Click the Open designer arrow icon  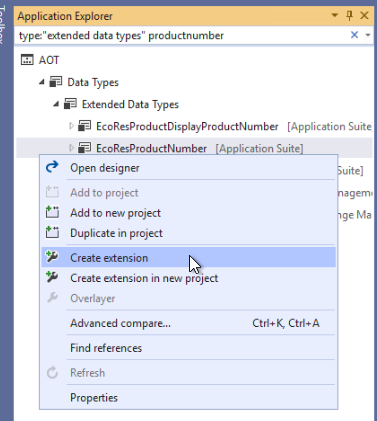(52, 167)
